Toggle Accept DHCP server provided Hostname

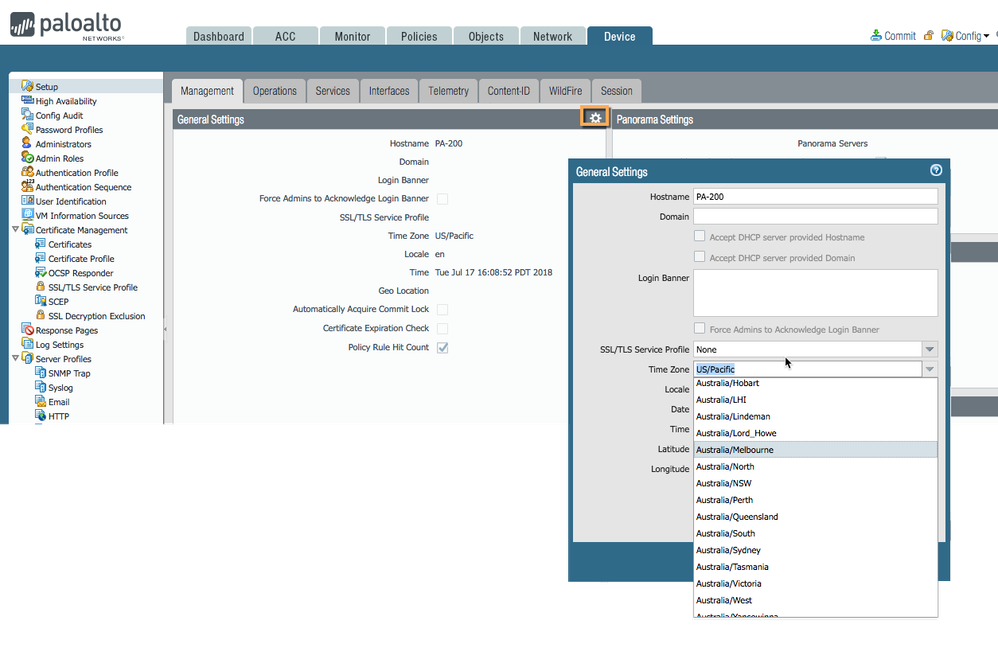[x=699, y=236]
